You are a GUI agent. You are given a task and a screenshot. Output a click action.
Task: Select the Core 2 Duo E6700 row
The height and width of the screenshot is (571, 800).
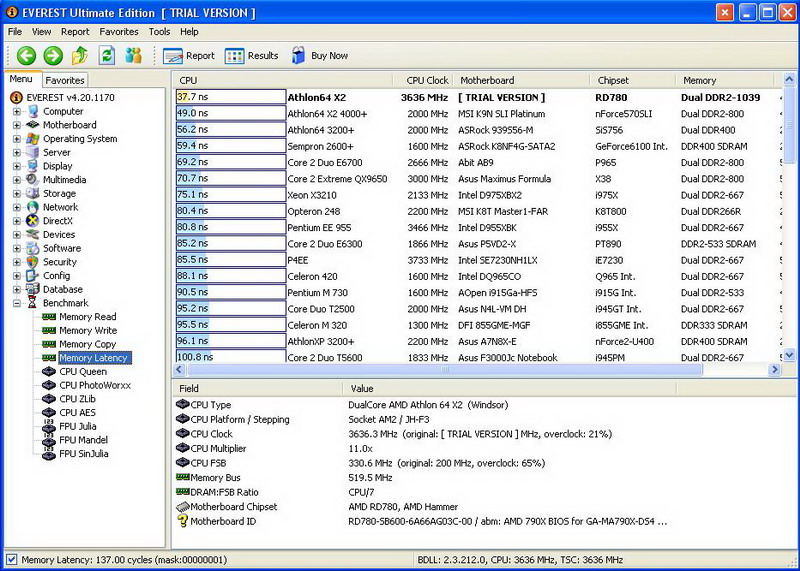tap(477, 162)
